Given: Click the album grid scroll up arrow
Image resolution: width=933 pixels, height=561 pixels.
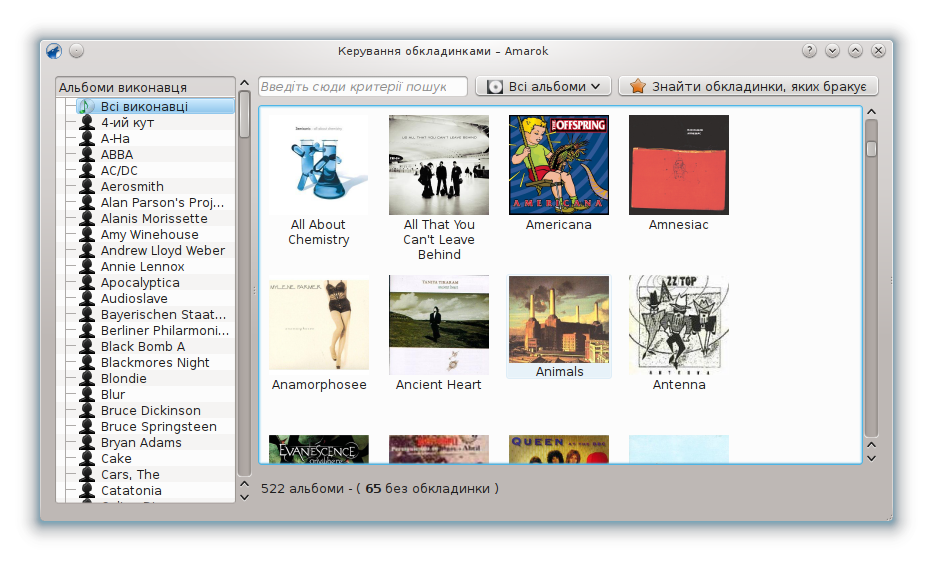Looking at the screenshot, I should pyautogui.click(x=872, y=112).
